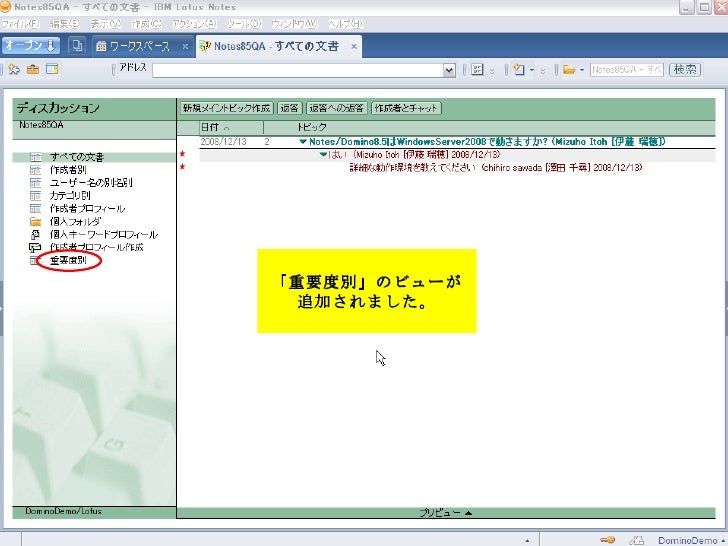The width and height of the screenshot is (728, 546).
Task: Collapse the Notes/Domino8.5 topic twistie
Action: click(x=303, y=142)
